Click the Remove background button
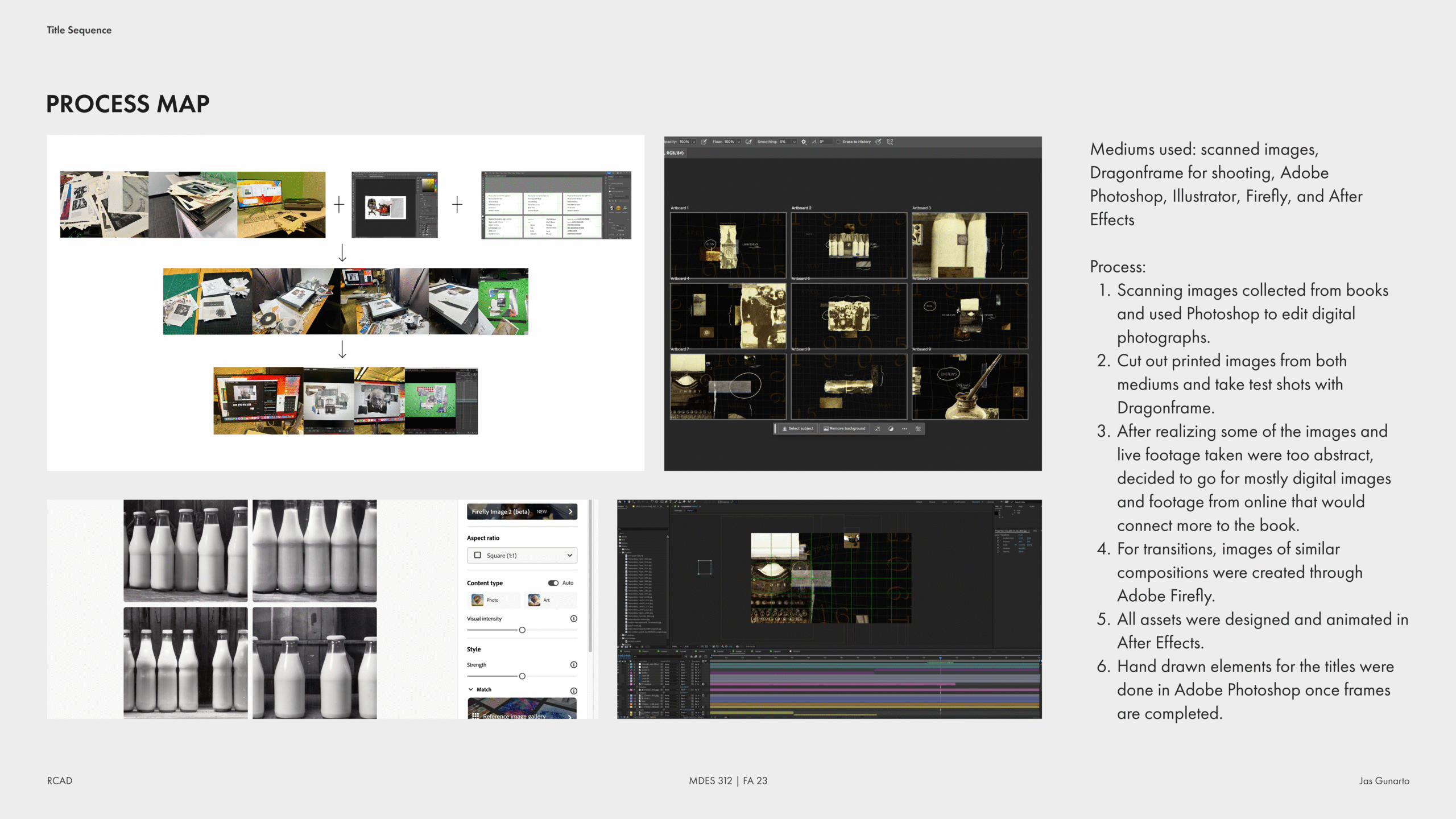This screenshot has width=1456, height=819. pyautogui.click(x=844, y=429)
